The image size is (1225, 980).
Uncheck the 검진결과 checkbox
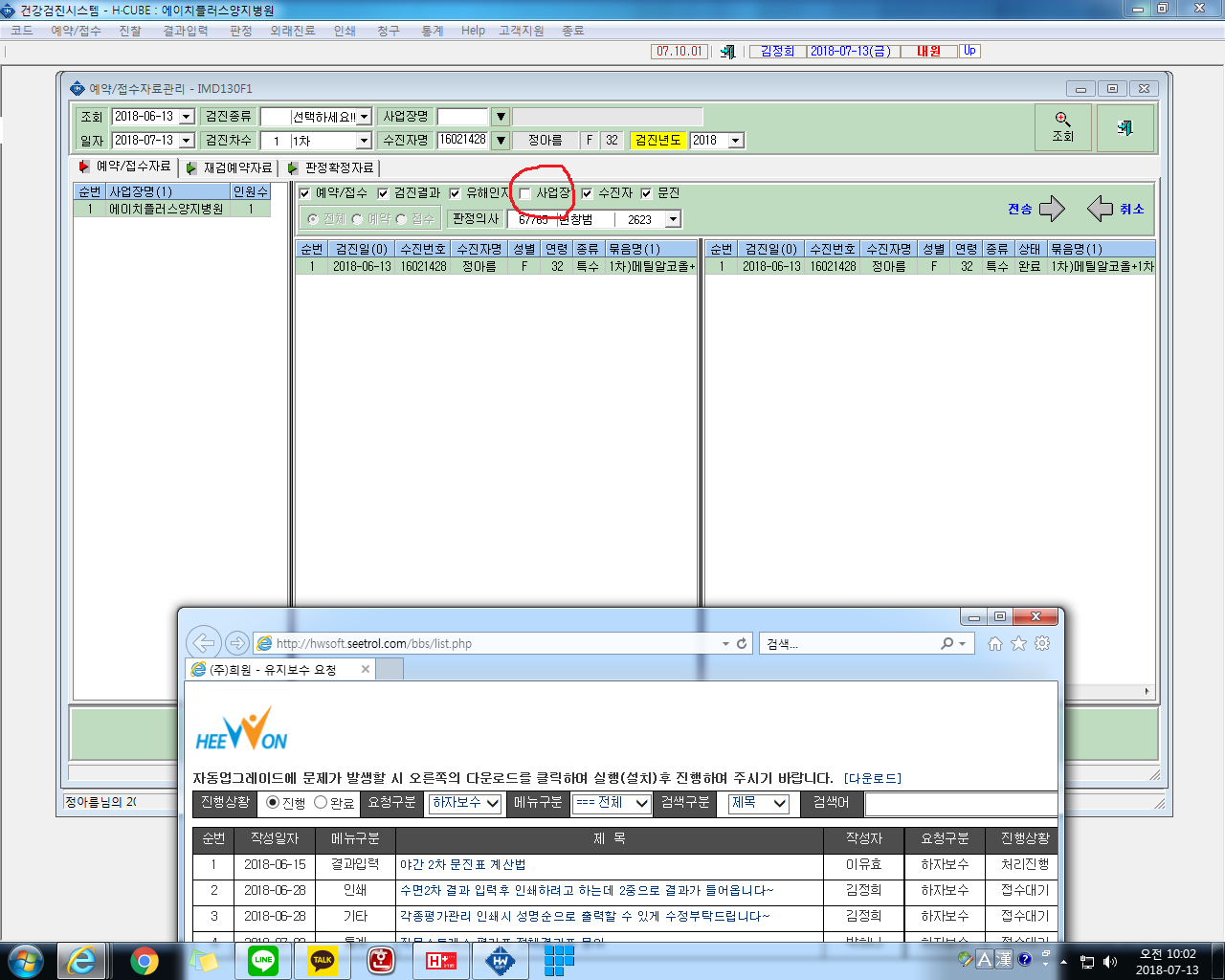tap(383, 193)
